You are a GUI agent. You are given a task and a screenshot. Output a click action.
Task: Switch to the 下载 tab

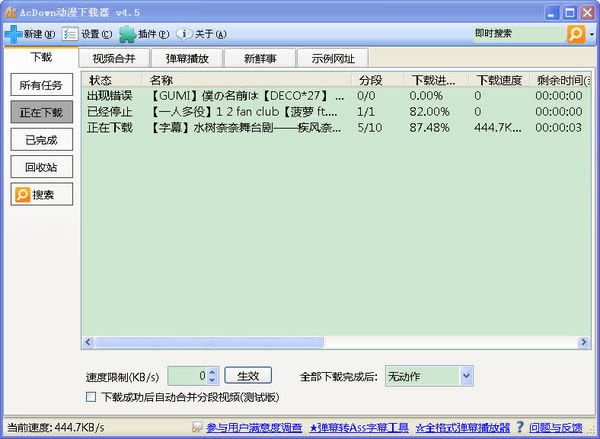click(x=41, y=57)
